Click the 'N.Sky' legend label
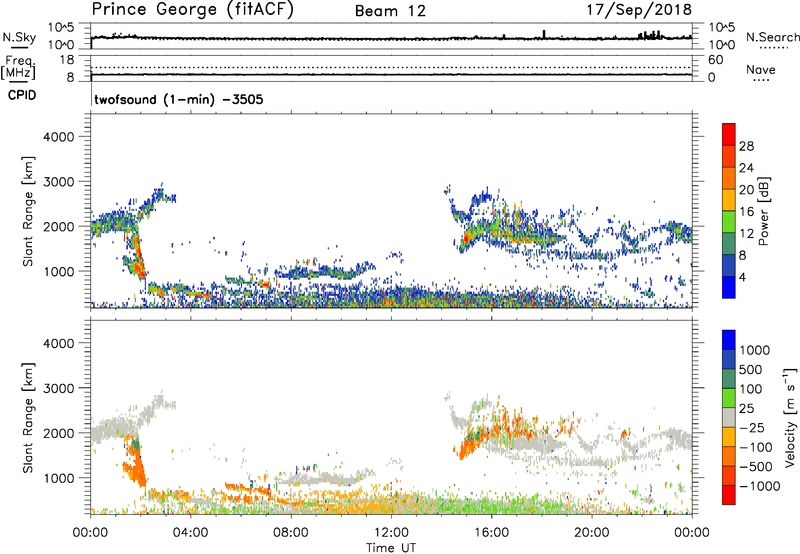Viewport: 800px width, 554px height. click(x=19, y=37)
